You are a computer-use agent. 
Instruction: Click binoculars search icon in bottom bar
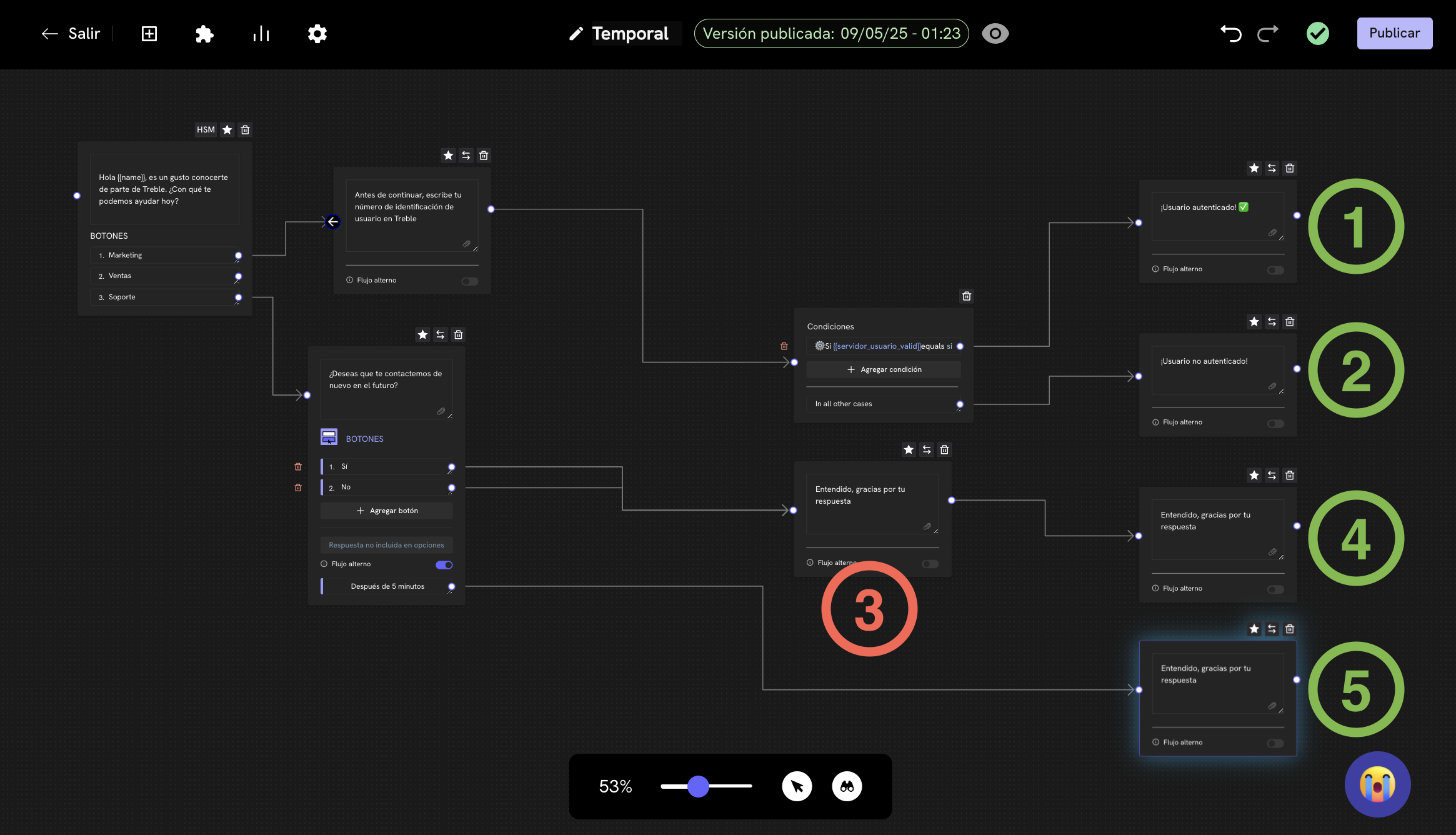[847, 786]
